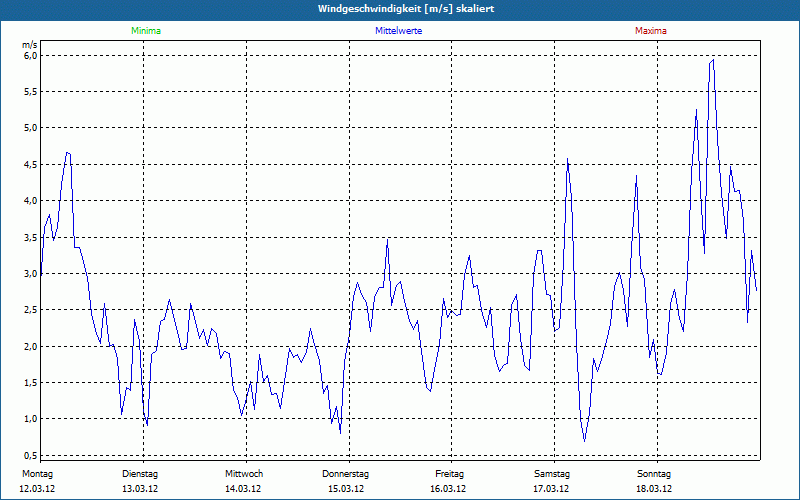800x500 pixels.
Task: Click the chart title Windgeschwindigkeit [m/s] skaliert
Action: tap(406, 9)
